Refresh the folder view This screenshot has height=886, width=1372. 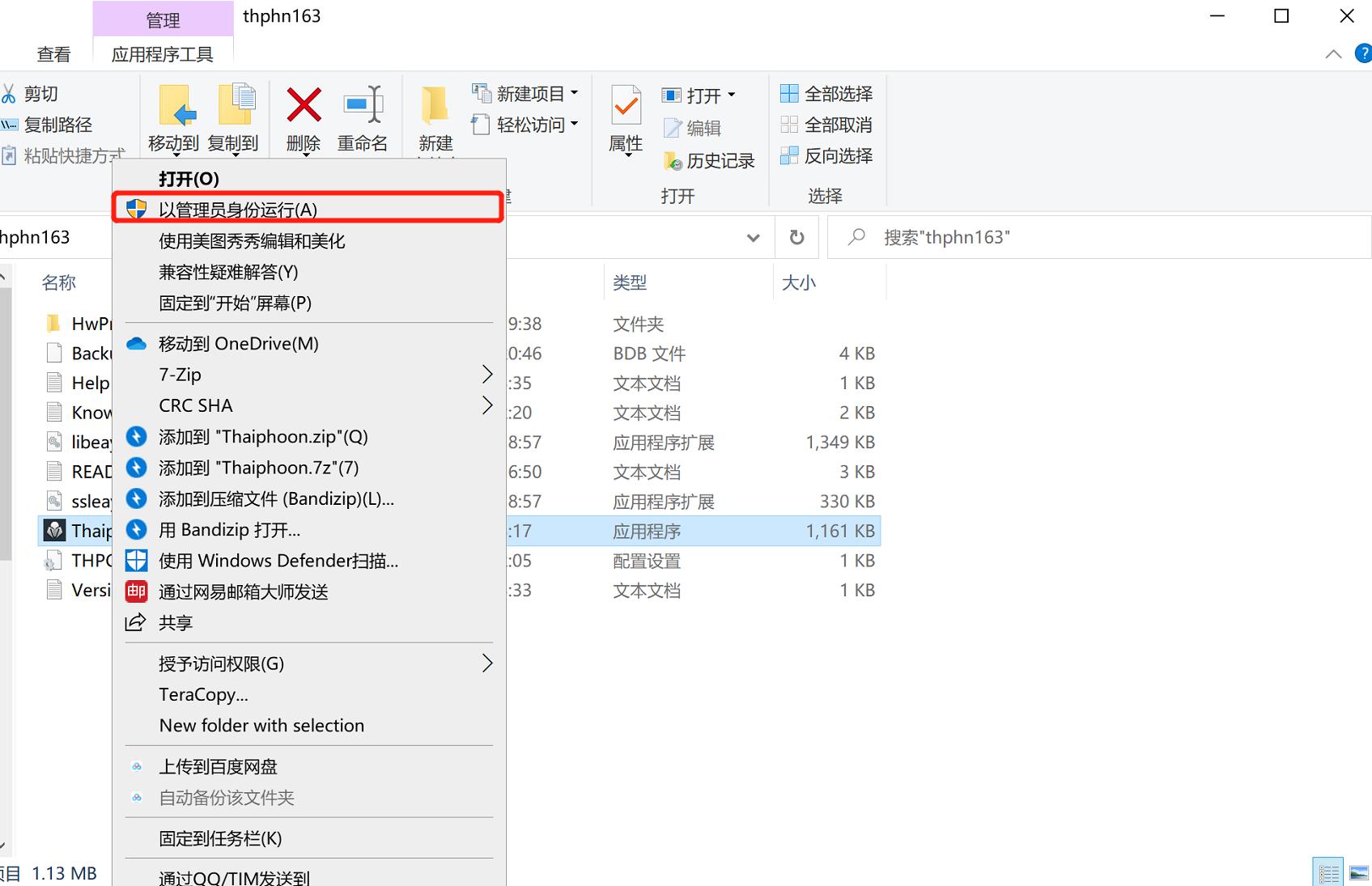point(796,237)
